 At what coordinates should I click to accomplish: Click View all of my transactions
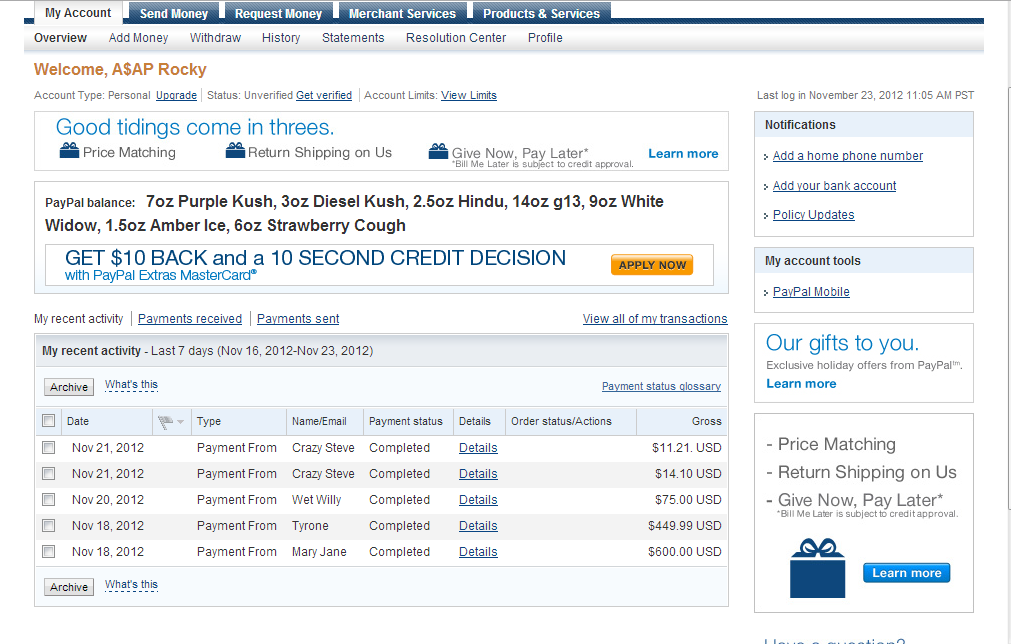[x=655, y=319]
